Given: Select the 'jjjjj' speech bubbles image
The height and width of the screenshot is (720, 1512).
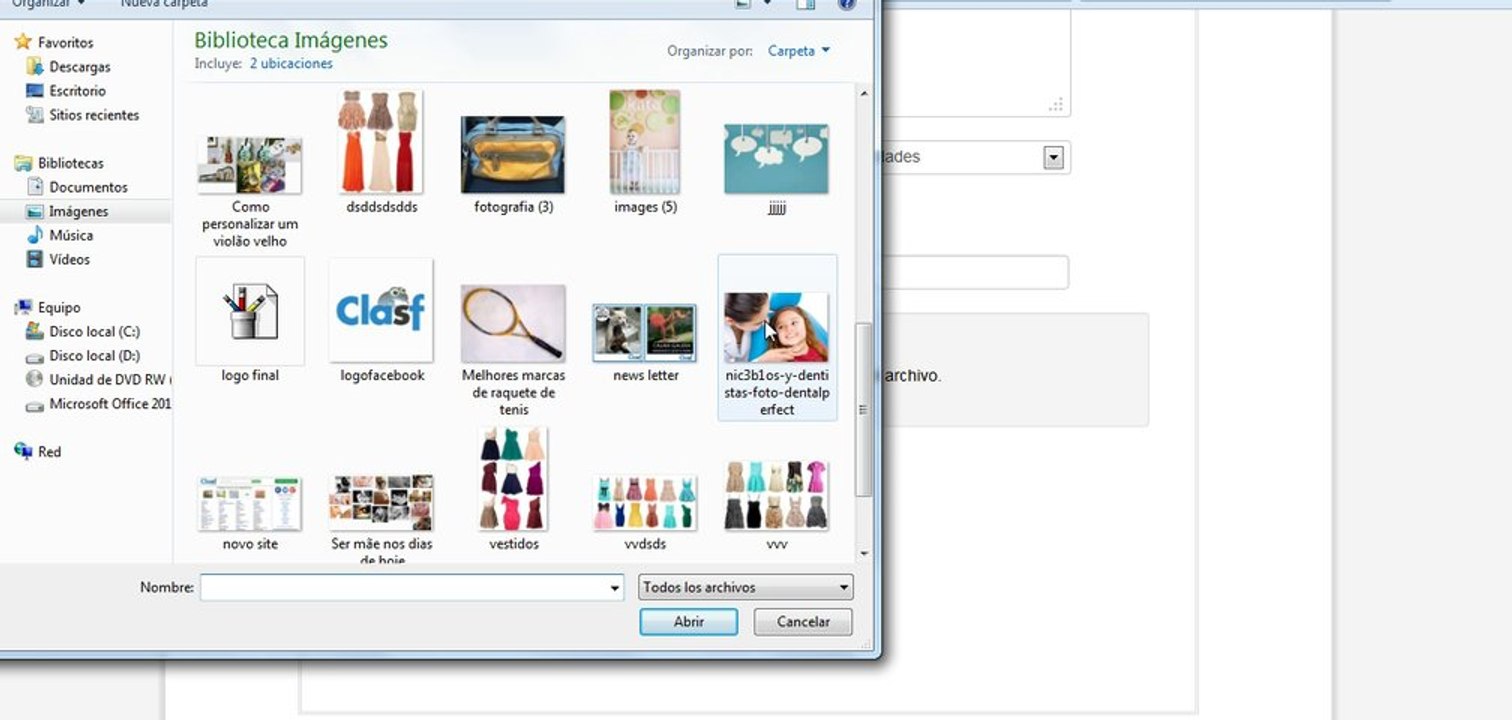Looking at the screenshot, I should (x=777, y=168).
